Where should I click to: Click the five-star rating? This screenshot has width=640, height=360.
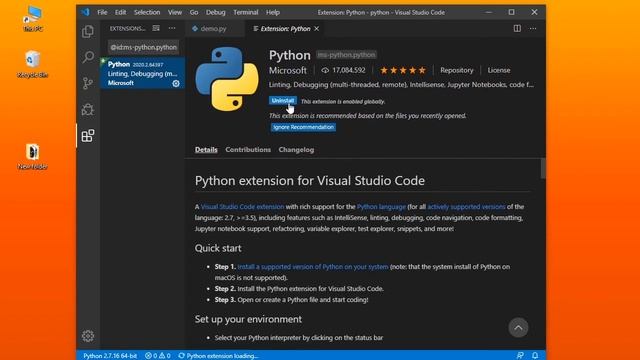(x=403, y=70)
